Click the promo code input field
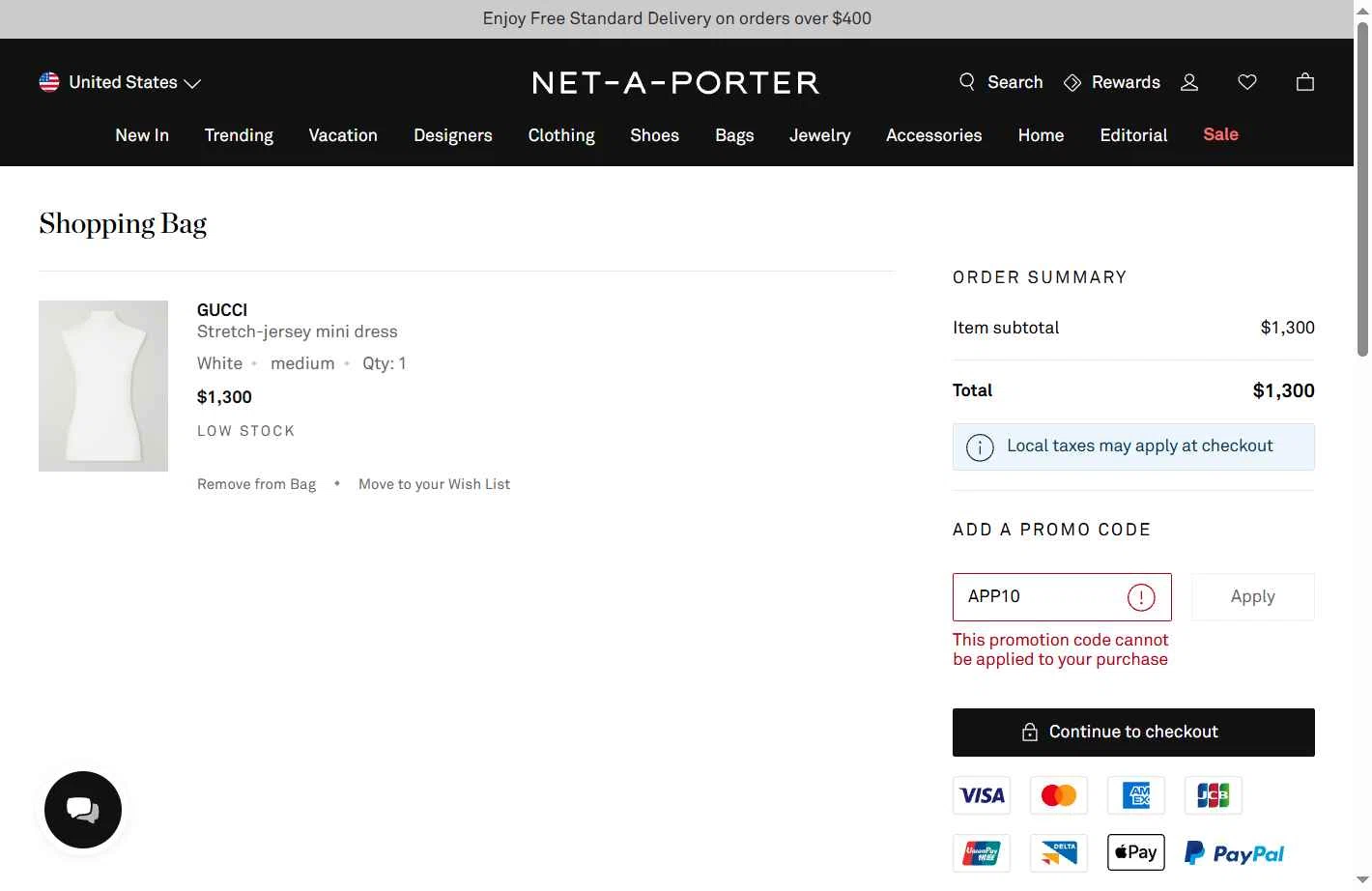1372x891 pixels. pyautogui.click(x=1062, y=597)
